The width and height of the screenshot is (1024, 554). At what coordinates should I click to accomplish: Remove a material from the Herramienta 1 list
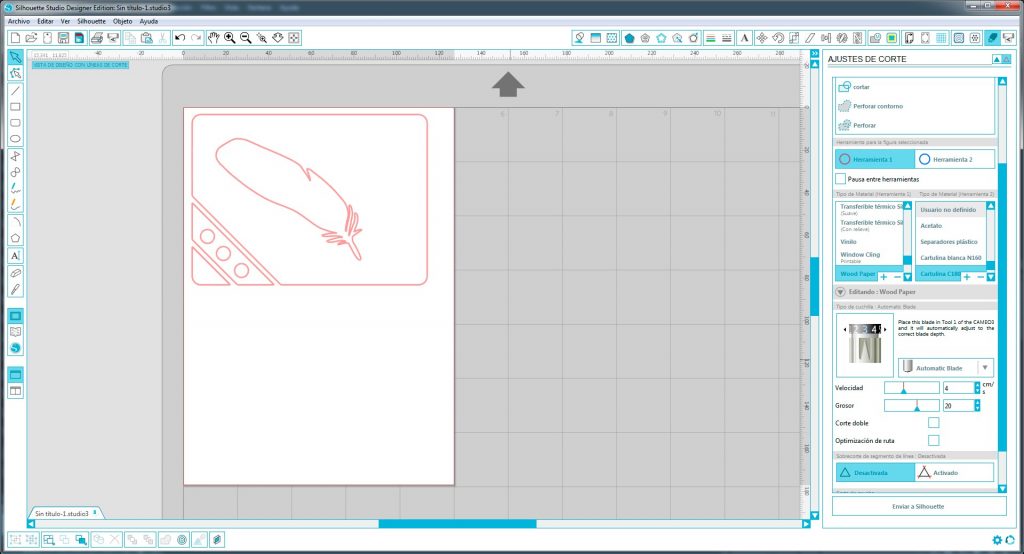(897, 277)
